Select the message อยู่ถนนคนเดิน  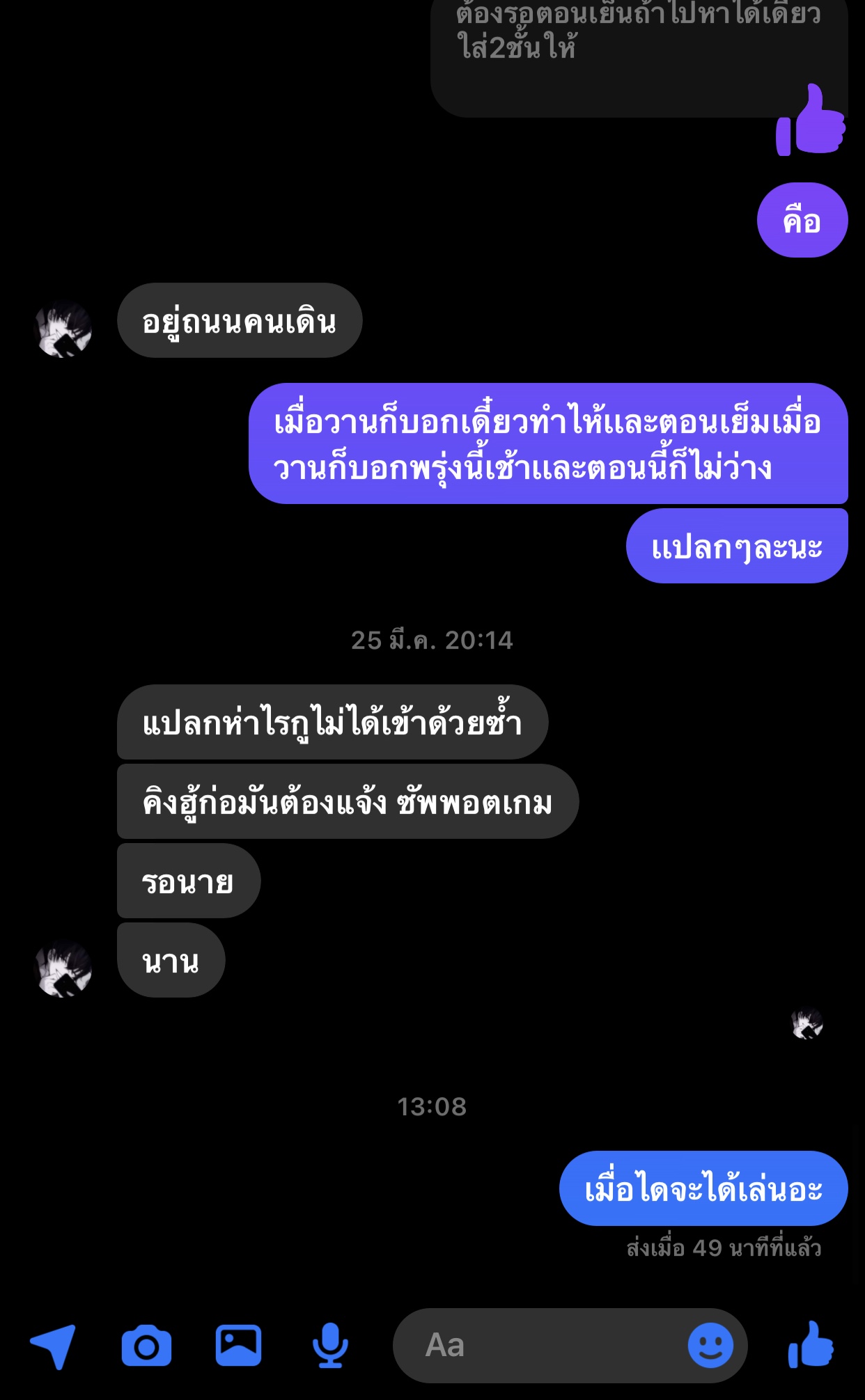240,320
